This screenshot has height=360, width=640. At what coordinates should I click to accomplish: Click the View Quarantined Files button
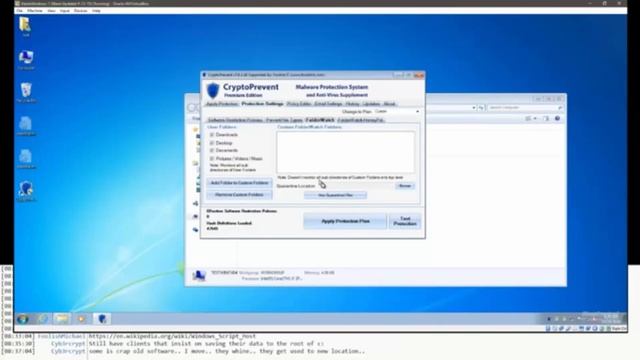pos(336,195)
